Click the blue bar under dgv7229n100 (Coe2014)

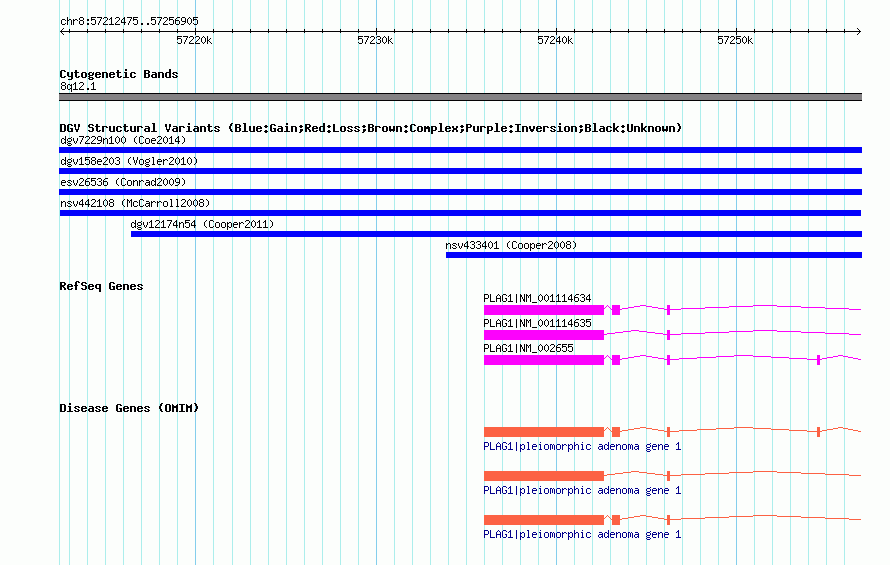pyautogui.click(x=460, y=150)
